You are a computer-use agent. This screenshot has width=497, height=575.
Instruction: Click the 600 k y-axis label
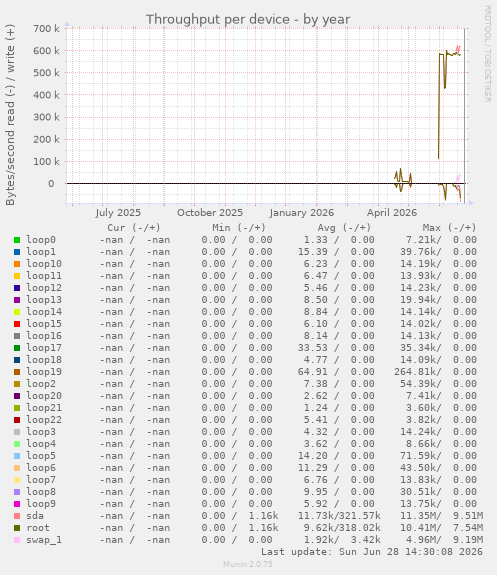click(46, 51)
